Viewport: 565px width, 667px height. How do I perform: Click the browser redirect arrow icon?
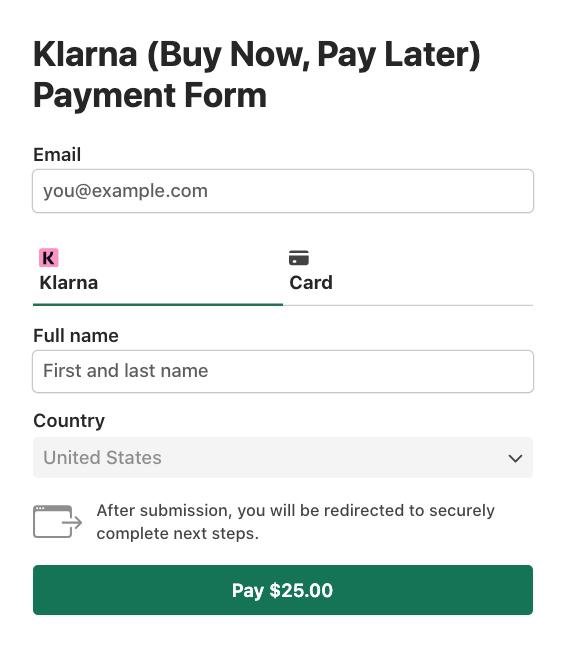pos(57,522)
